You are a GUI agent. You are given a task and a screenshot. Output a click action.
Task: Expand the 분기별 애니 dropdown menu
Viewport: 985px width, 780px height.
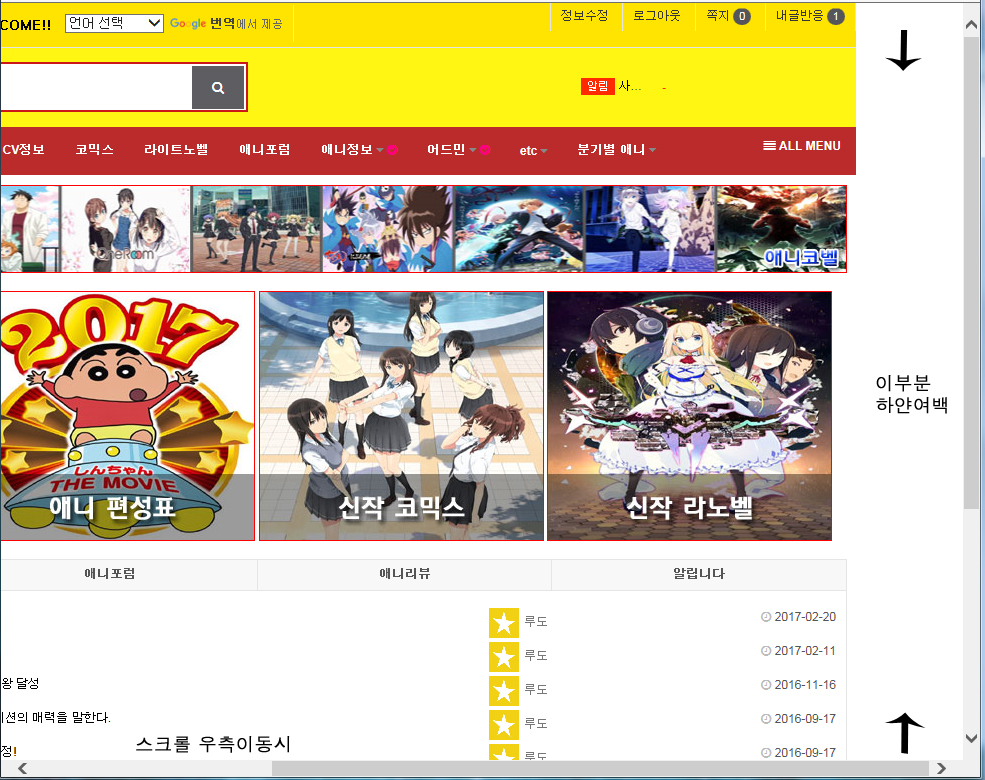[616, 149]
